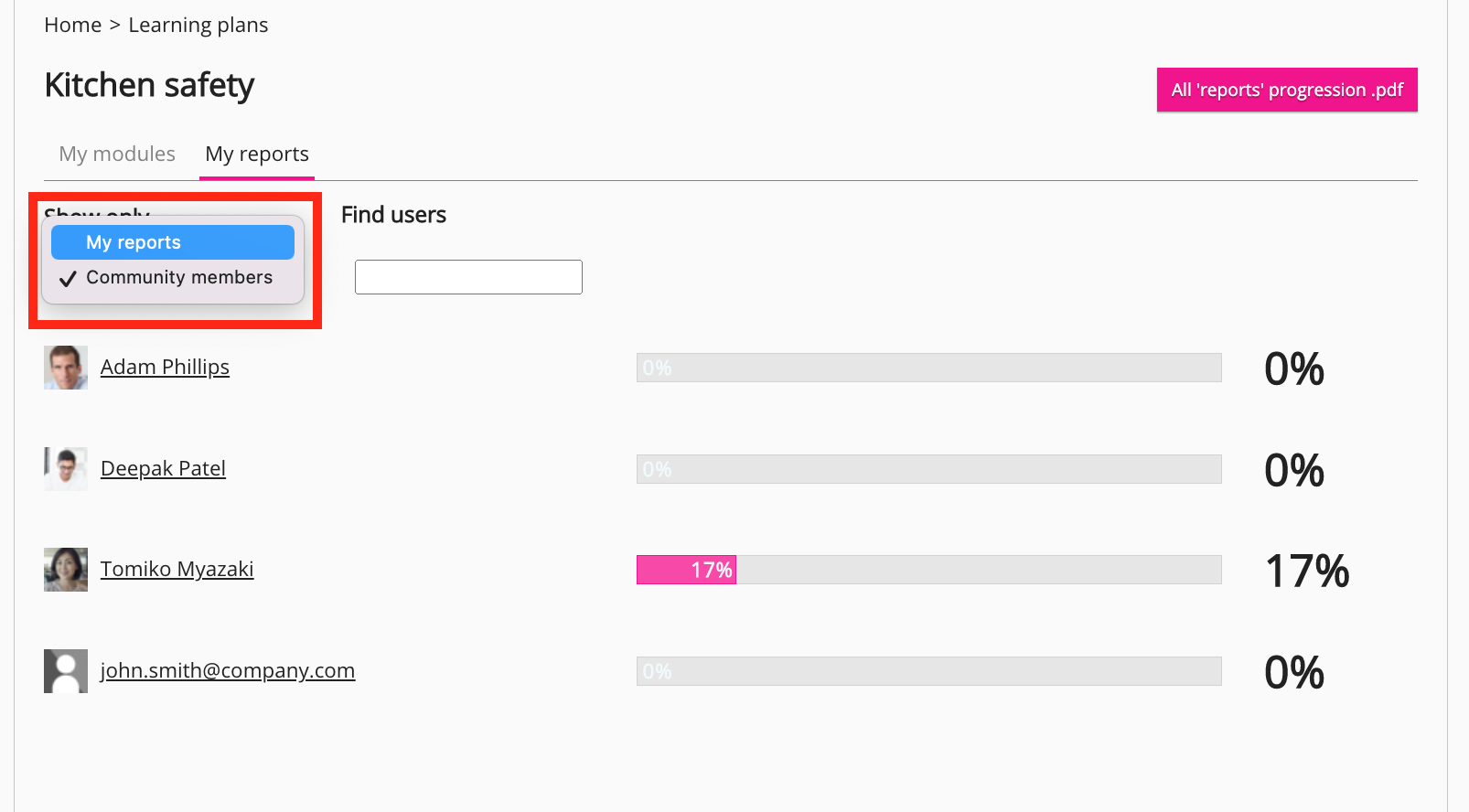The height and width of the screenshot is (812, 1469).
Task: Click john.smith@company.com default avatar icon
Action: 66,671
